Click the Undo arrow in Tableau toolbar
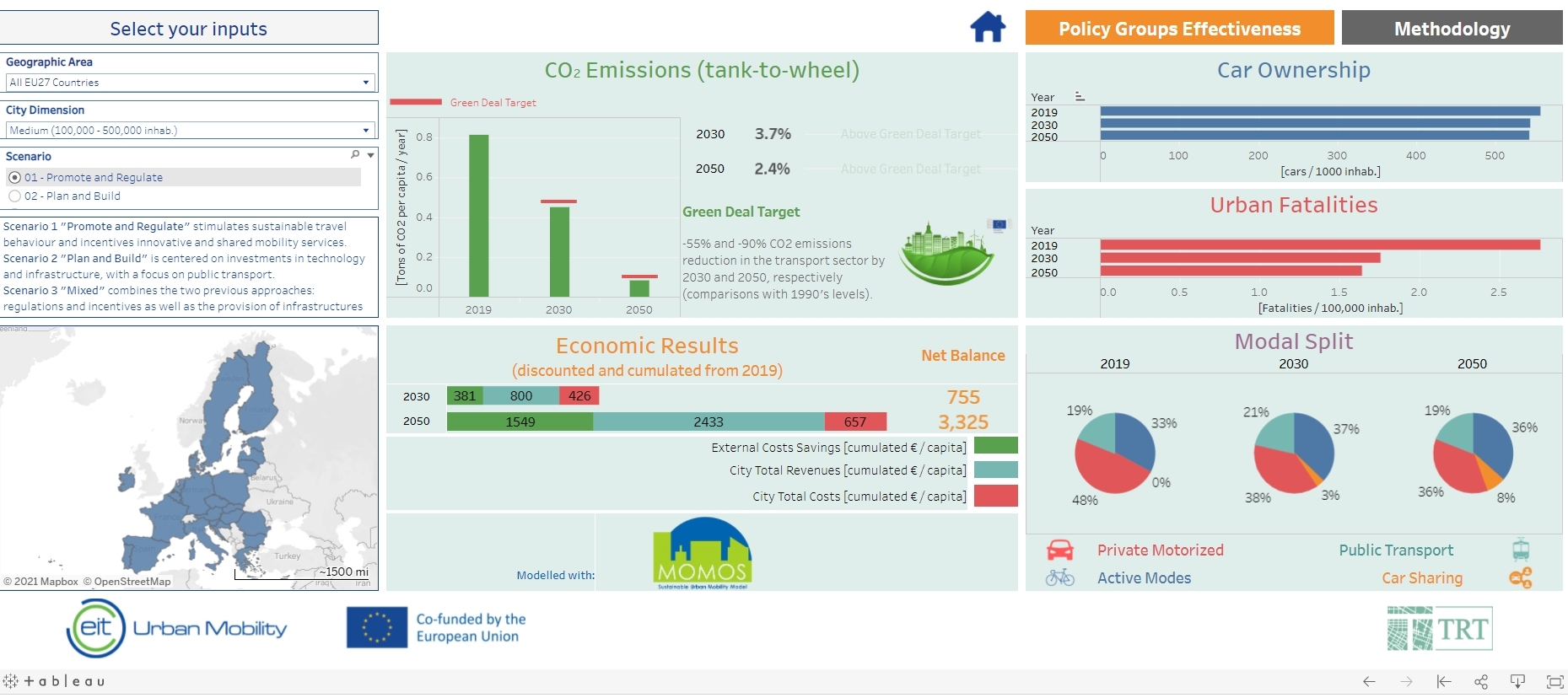The image size is (1568, 698). pyautogui.click(x=1369, y=681)
